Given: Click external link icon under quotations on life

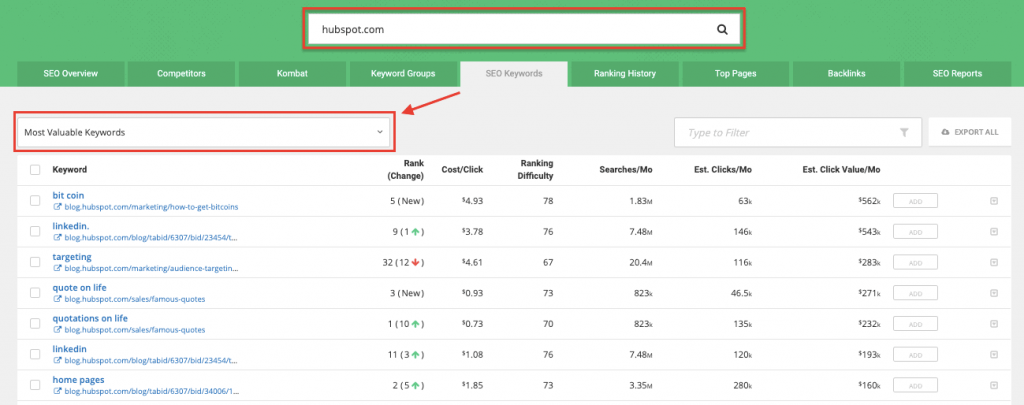Looking at the screenshot, I should pyautogui.click(x=56, y=331).
